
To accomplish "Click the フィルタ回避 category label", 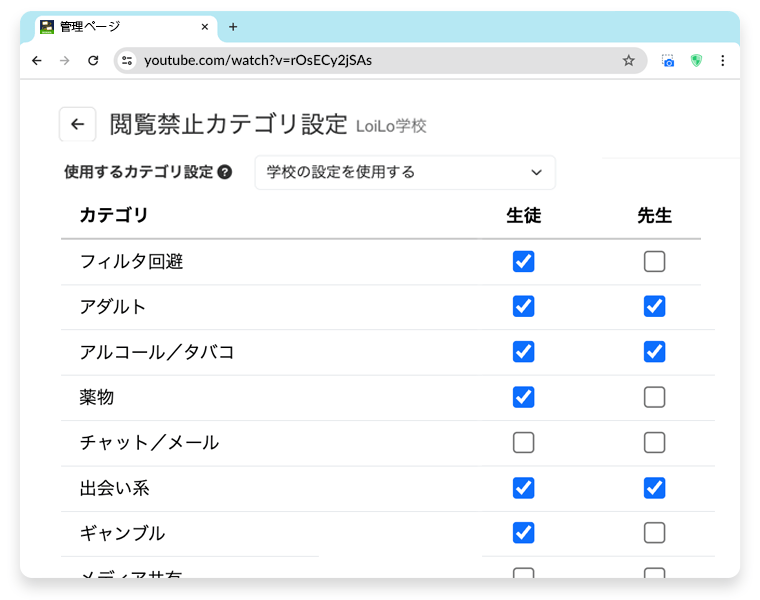I will click(131, 262).
